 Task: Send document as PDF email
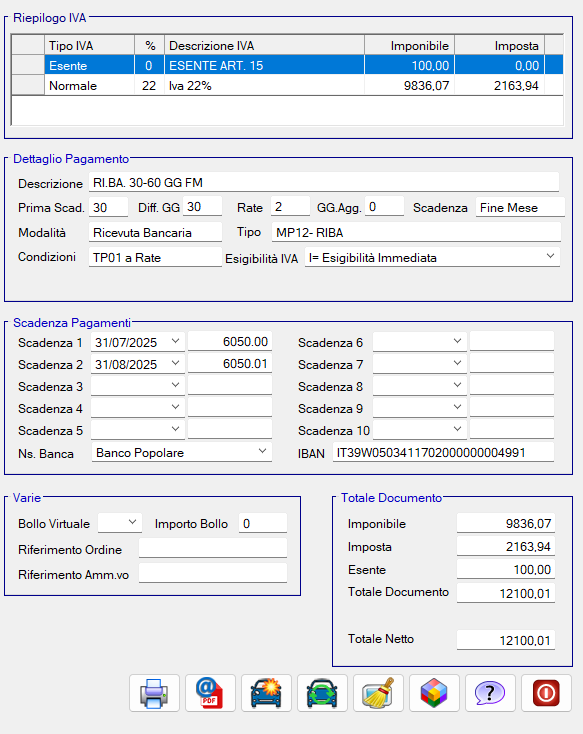point(210,693)
